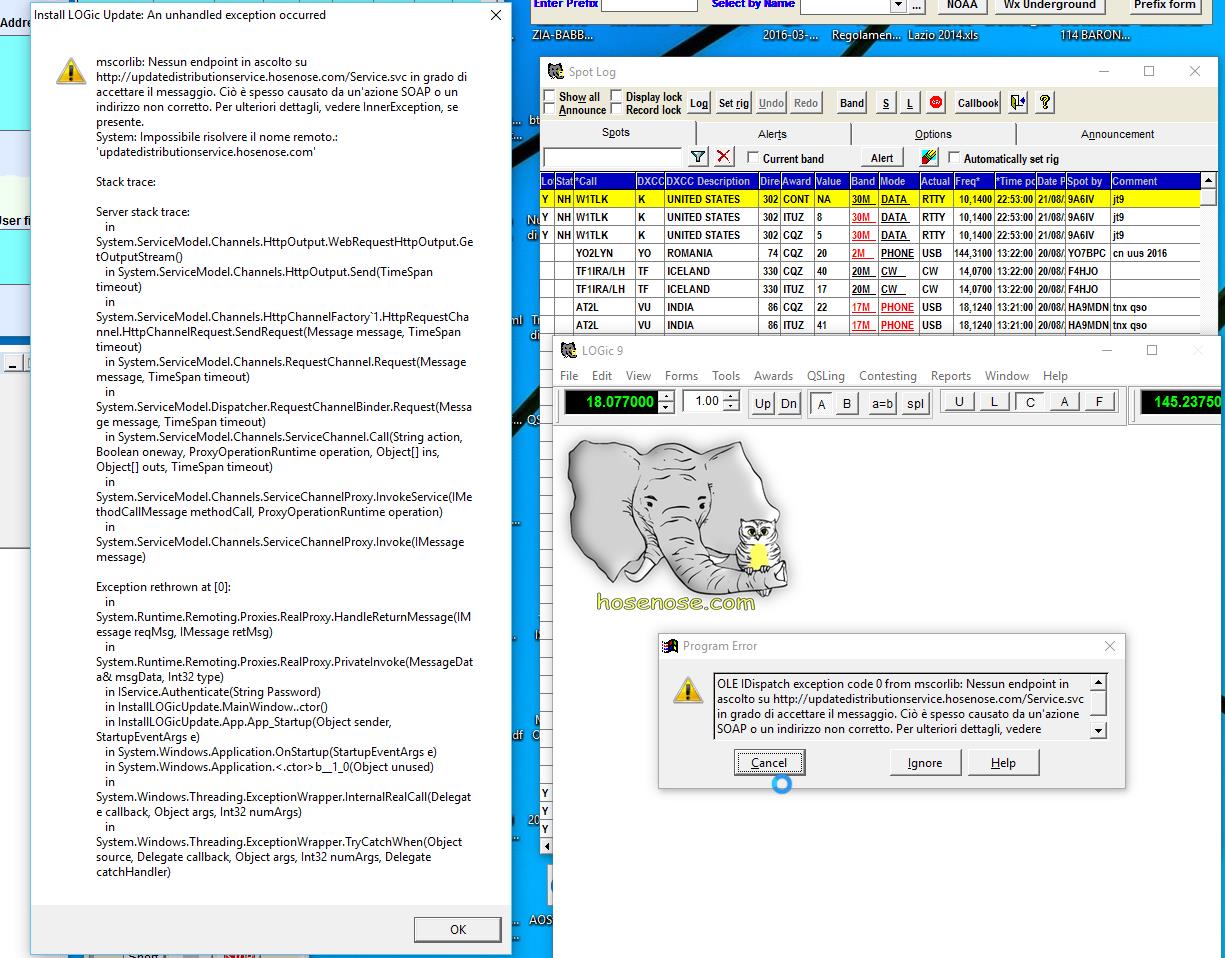Toggle the spl split button
1225x958 pixels.
click(915, 403)
